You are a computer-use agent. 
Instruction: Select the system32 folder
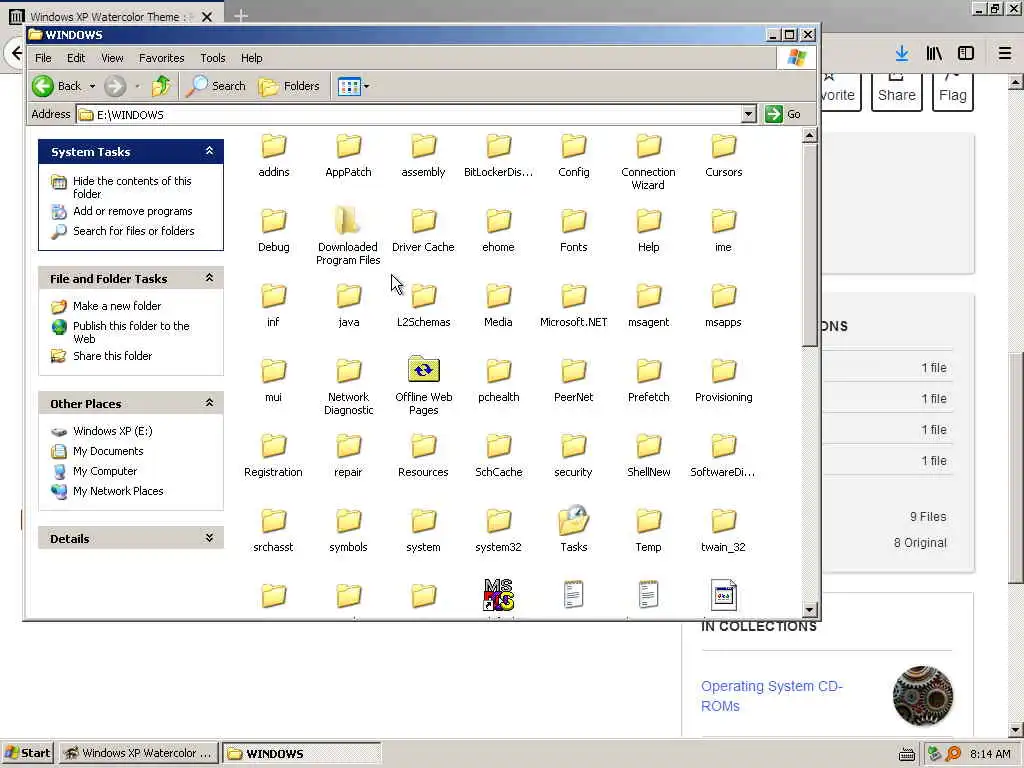click(x=498, y=531)
